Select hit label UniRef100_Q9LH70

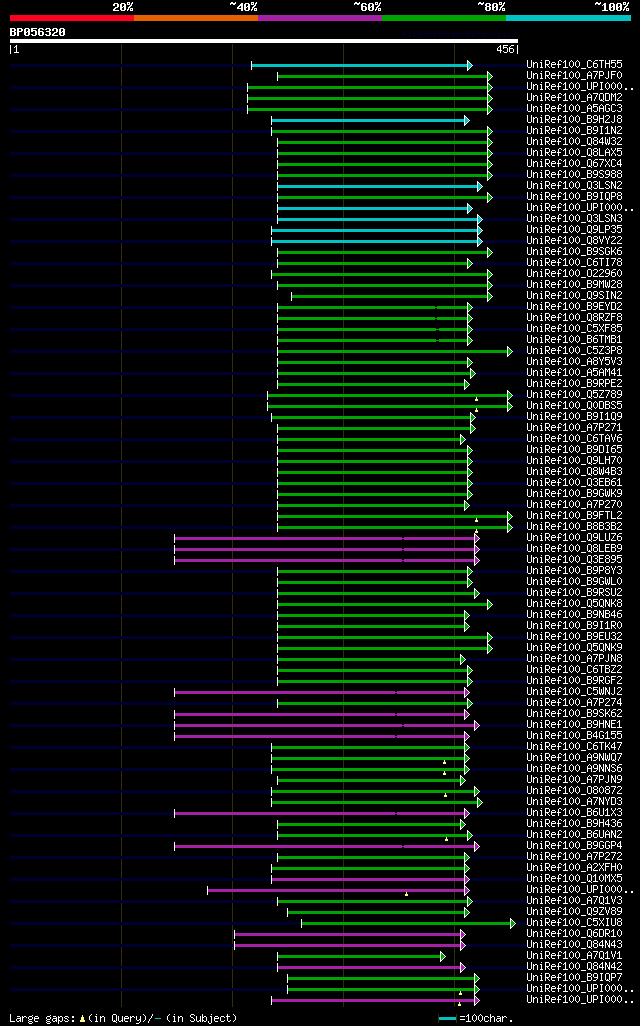coord(575,461)
